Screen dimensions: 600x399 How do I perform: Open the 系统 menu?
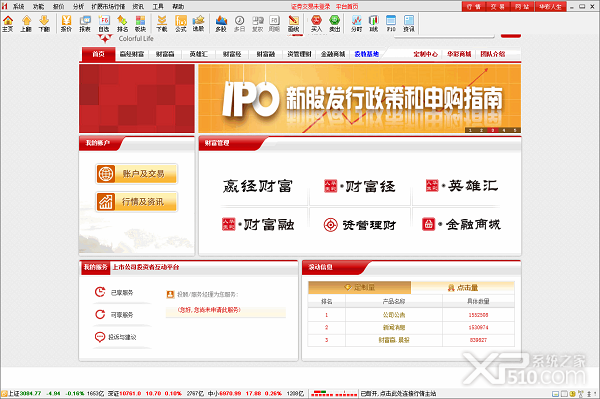18,7
